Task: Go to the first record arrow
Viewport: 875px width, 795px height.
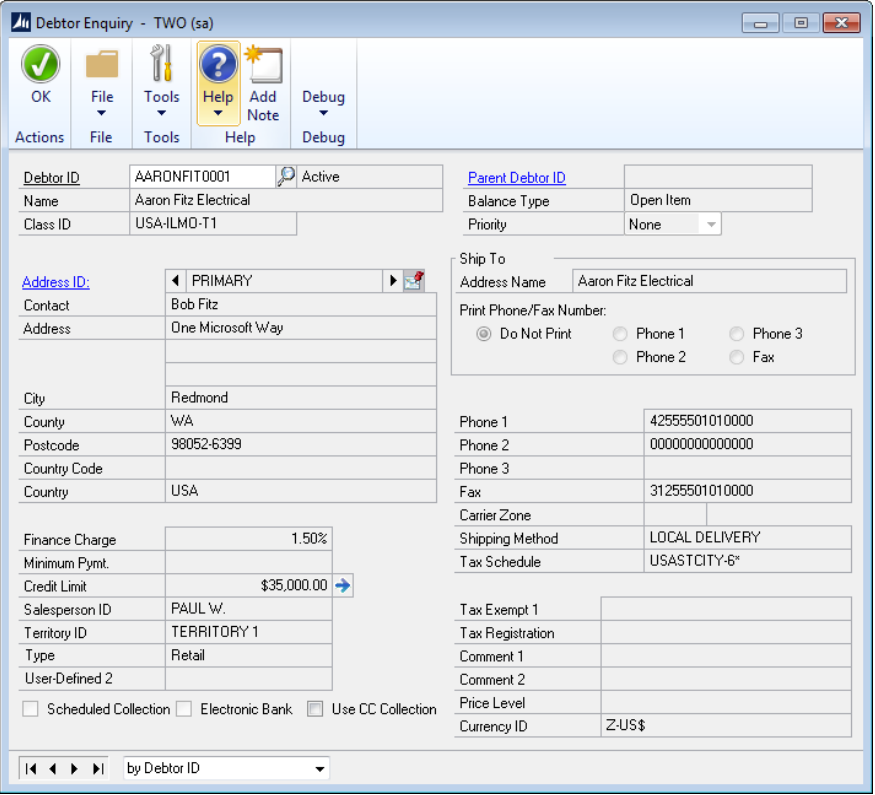Action: click(x=31, y=769)
